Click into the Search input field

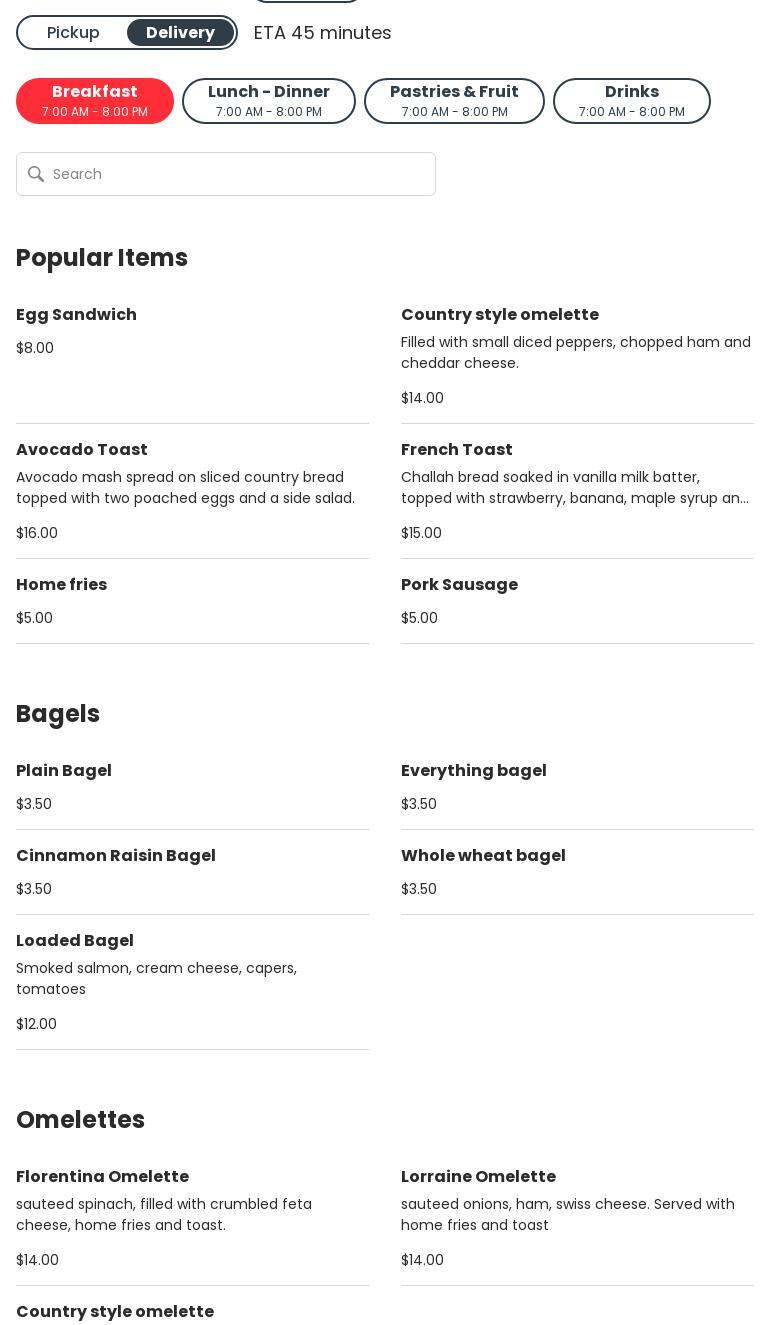[x=240, y=174]
